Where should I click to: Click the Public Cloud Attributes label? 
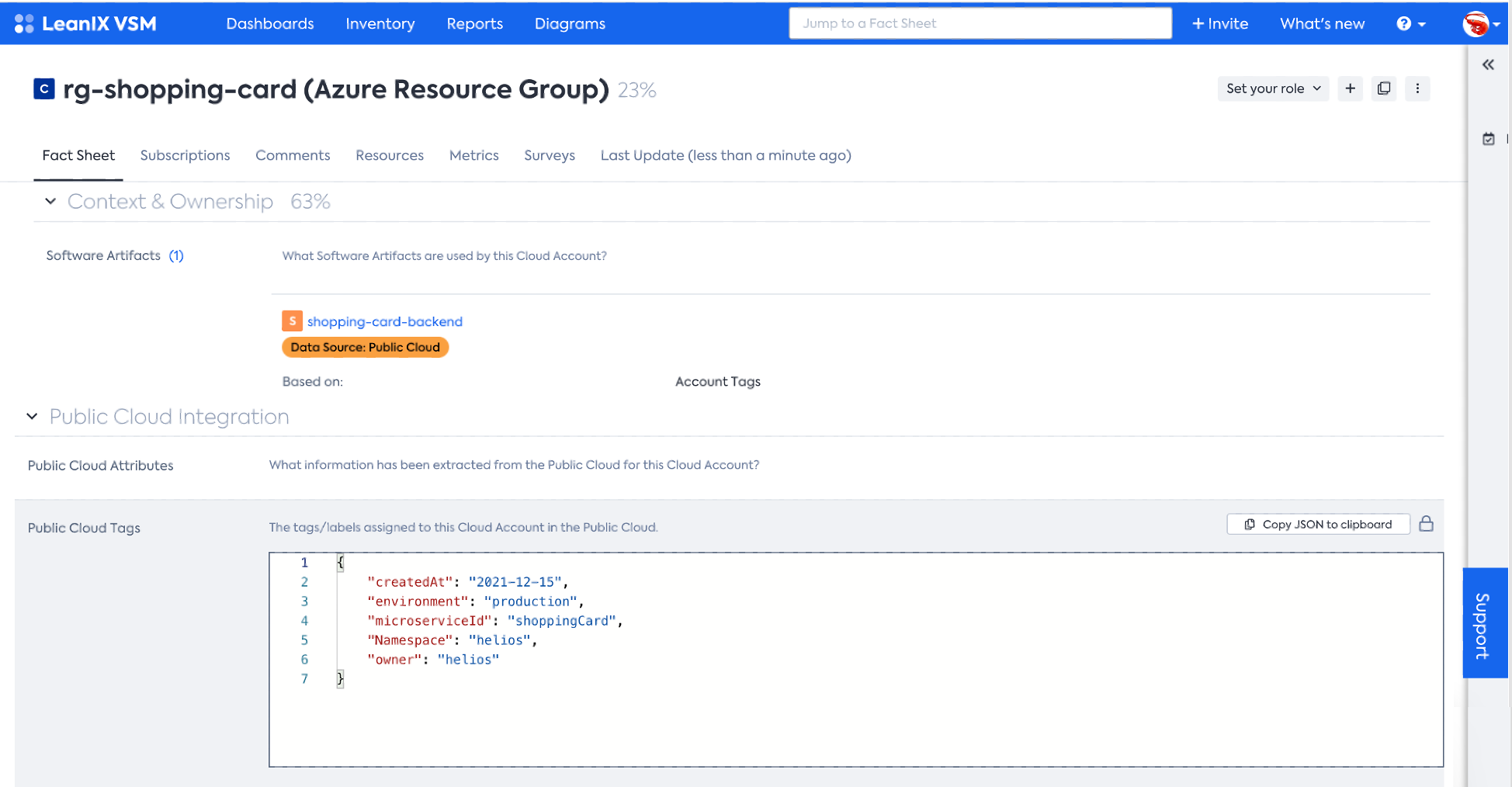click(x=101, y=466)
